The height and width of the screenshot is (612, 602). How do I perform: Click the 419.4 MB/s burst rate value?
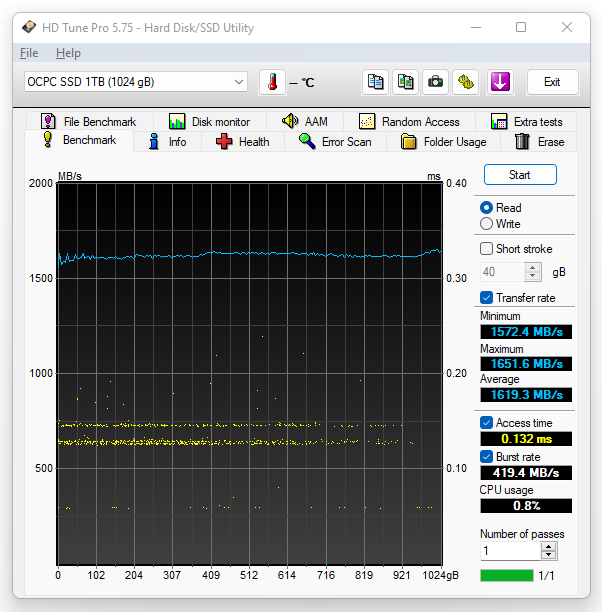pos(526,473)
